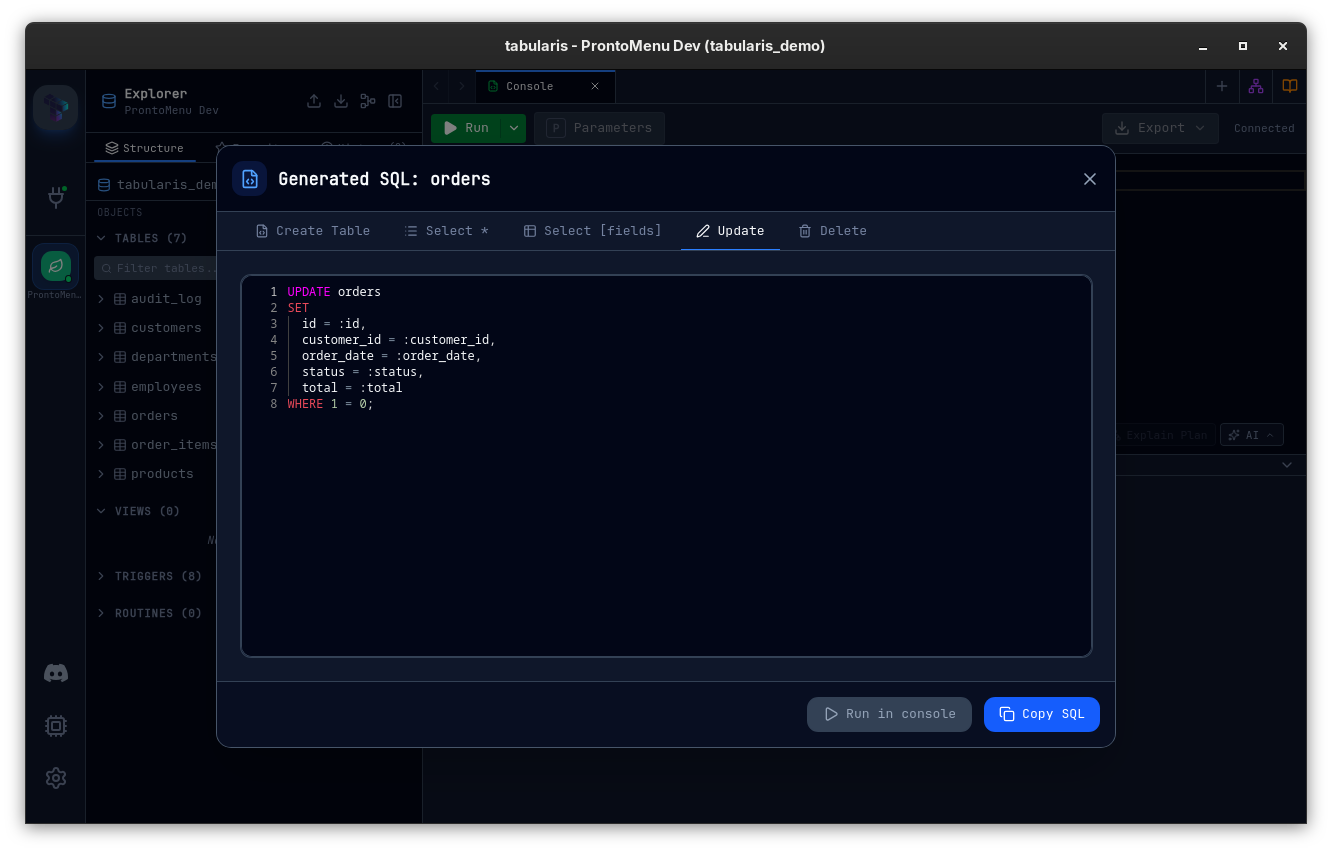Open the Run button dropdown arrow
This screenshot has height=852, width=1332.
click(514, 128)
